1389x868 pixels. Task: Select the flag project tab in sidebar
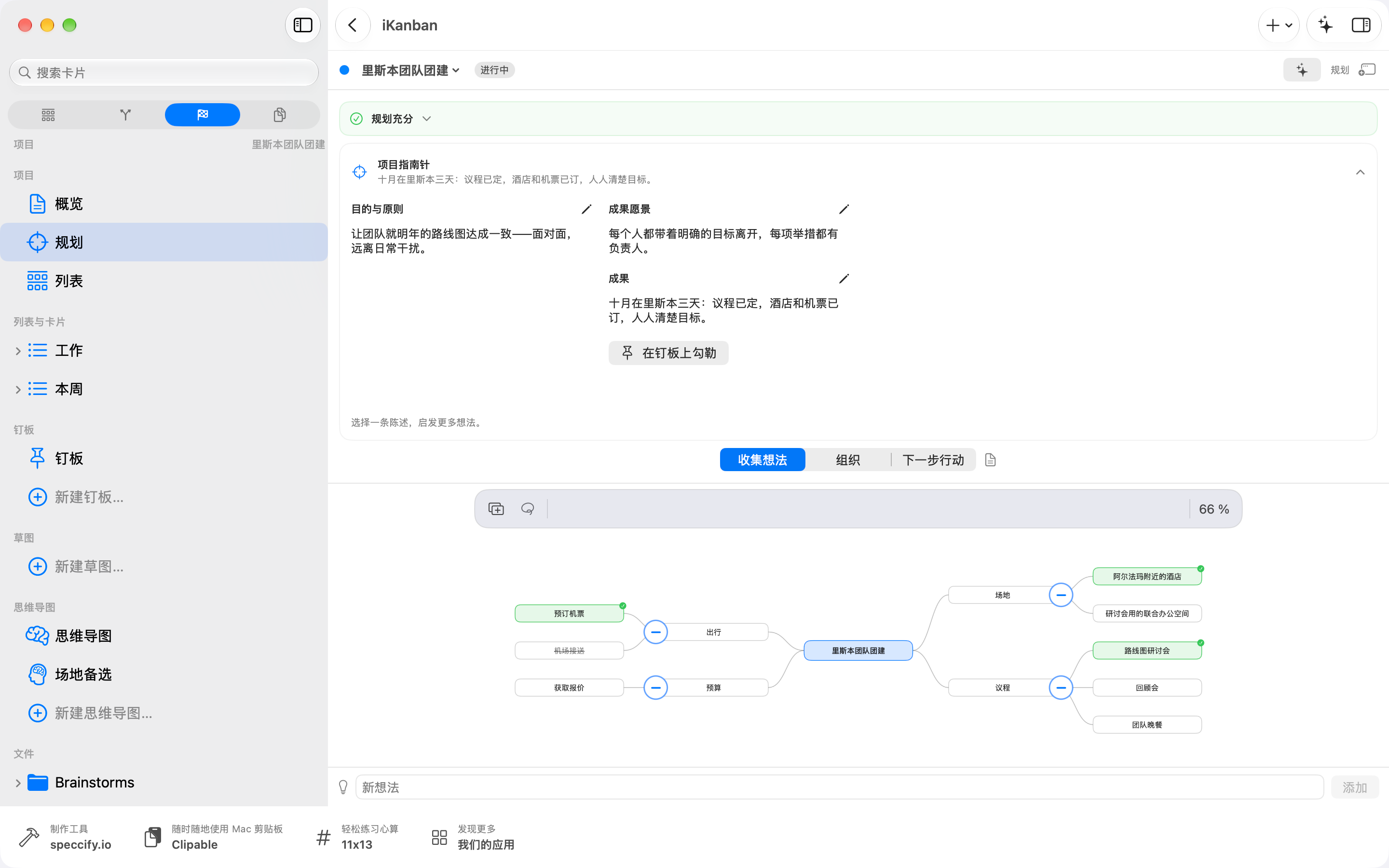coord(202,115)
